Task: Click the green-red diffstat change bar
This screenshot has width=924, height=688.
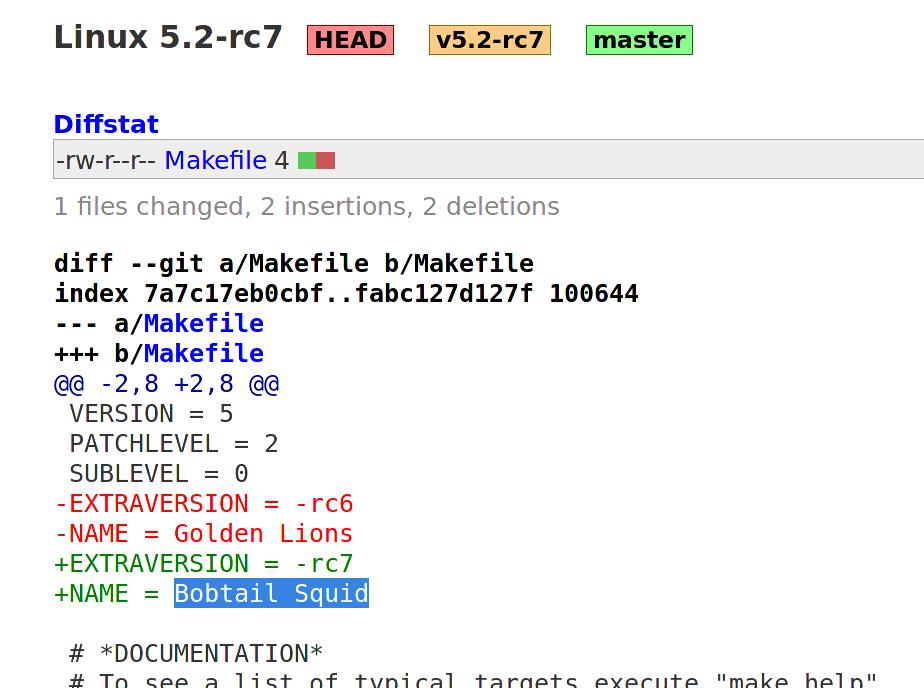Action: click(316, 160)
